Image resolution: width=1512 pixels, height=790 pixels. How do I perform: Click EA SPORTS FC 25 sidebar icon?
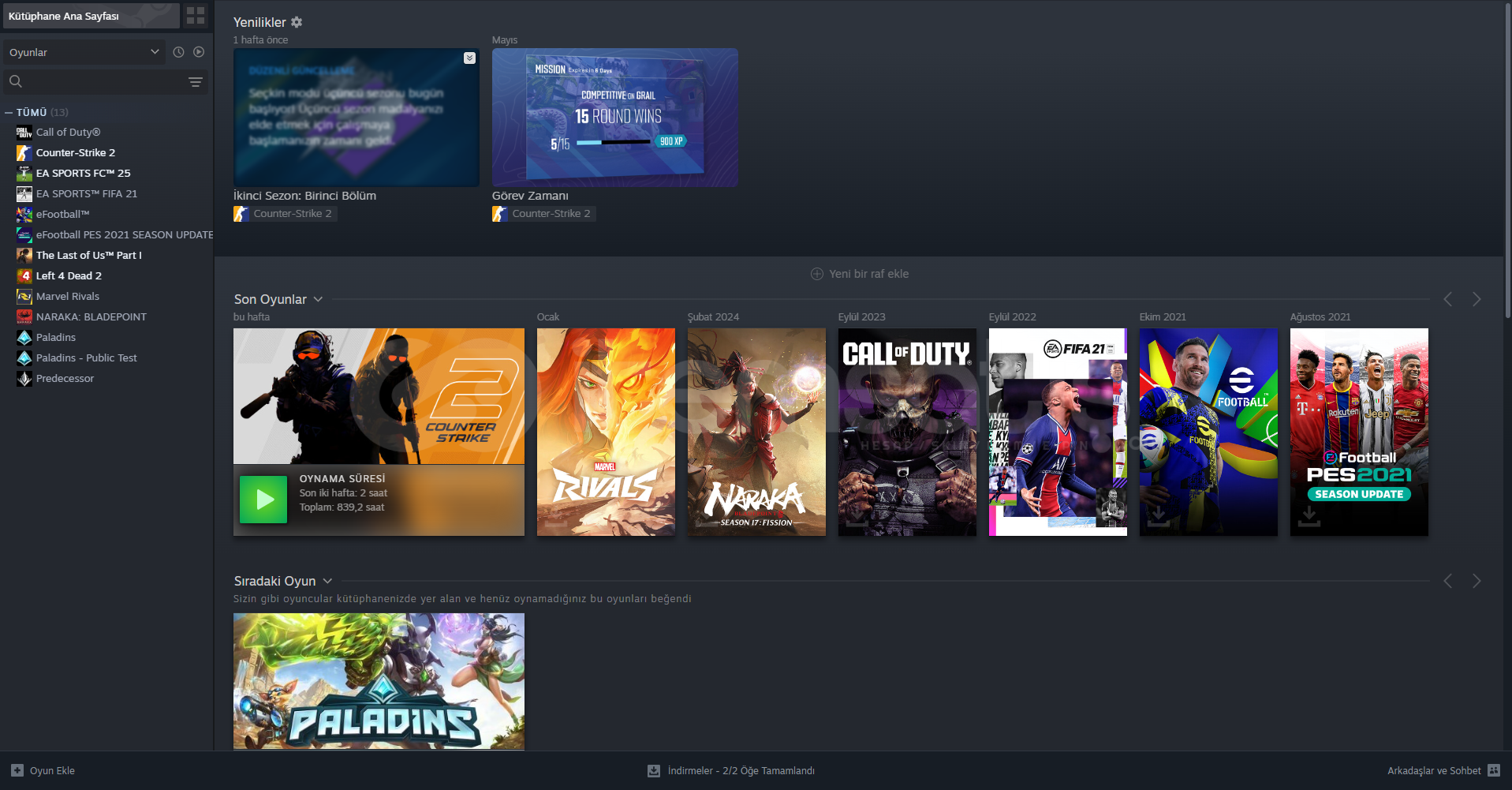click(x=24, y=173)
